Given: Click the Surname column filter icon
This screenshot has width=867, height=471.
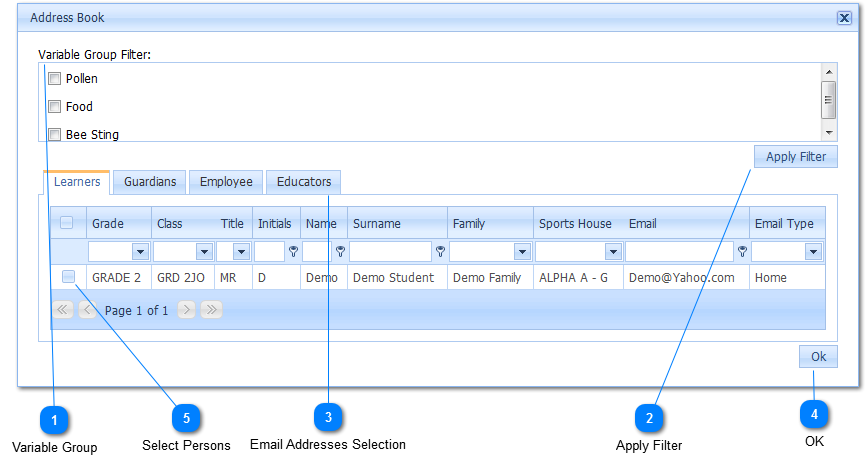Looking at the screenshot, I should (440, 252).
